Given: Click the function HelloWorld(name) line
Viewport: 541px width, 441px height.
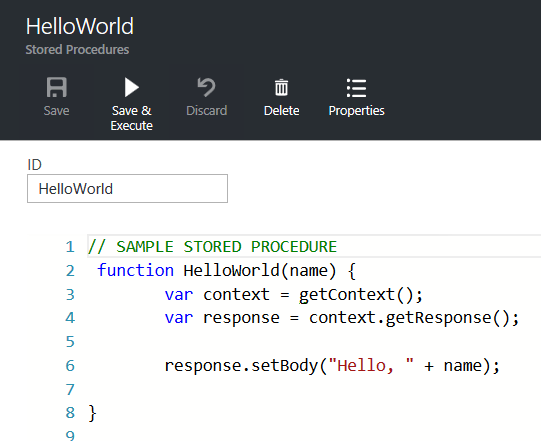Looking at the screenshot, I should click(x=226, y=271).
